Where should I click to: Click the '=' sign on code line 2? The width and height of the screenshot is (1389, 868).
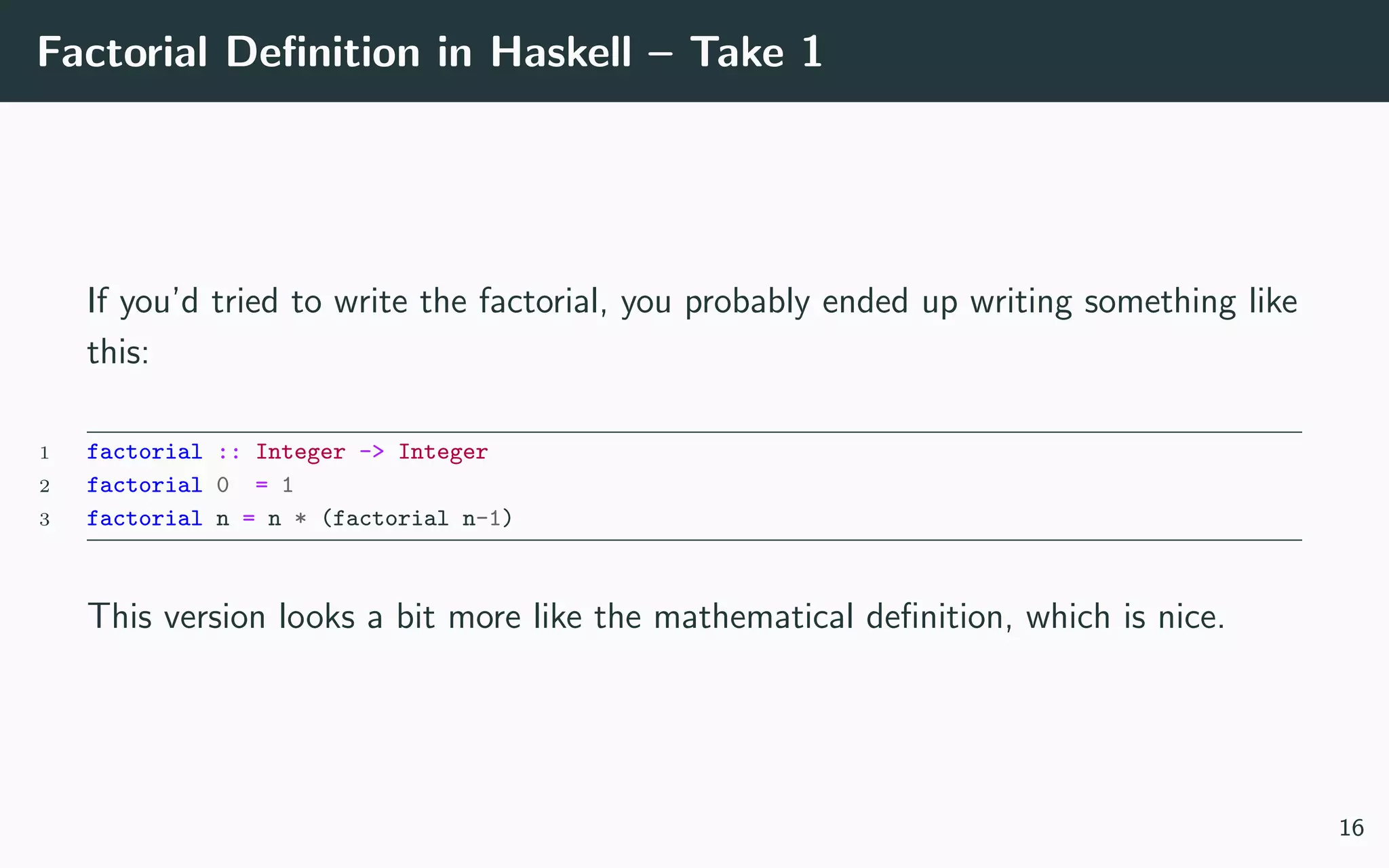pyautogui.click(x=262, y=486)
